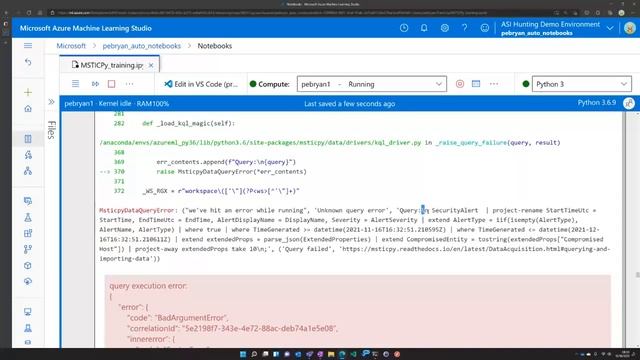Click the red compute stop icon
The height and width of the screenshot is (360, 640).
460,84
